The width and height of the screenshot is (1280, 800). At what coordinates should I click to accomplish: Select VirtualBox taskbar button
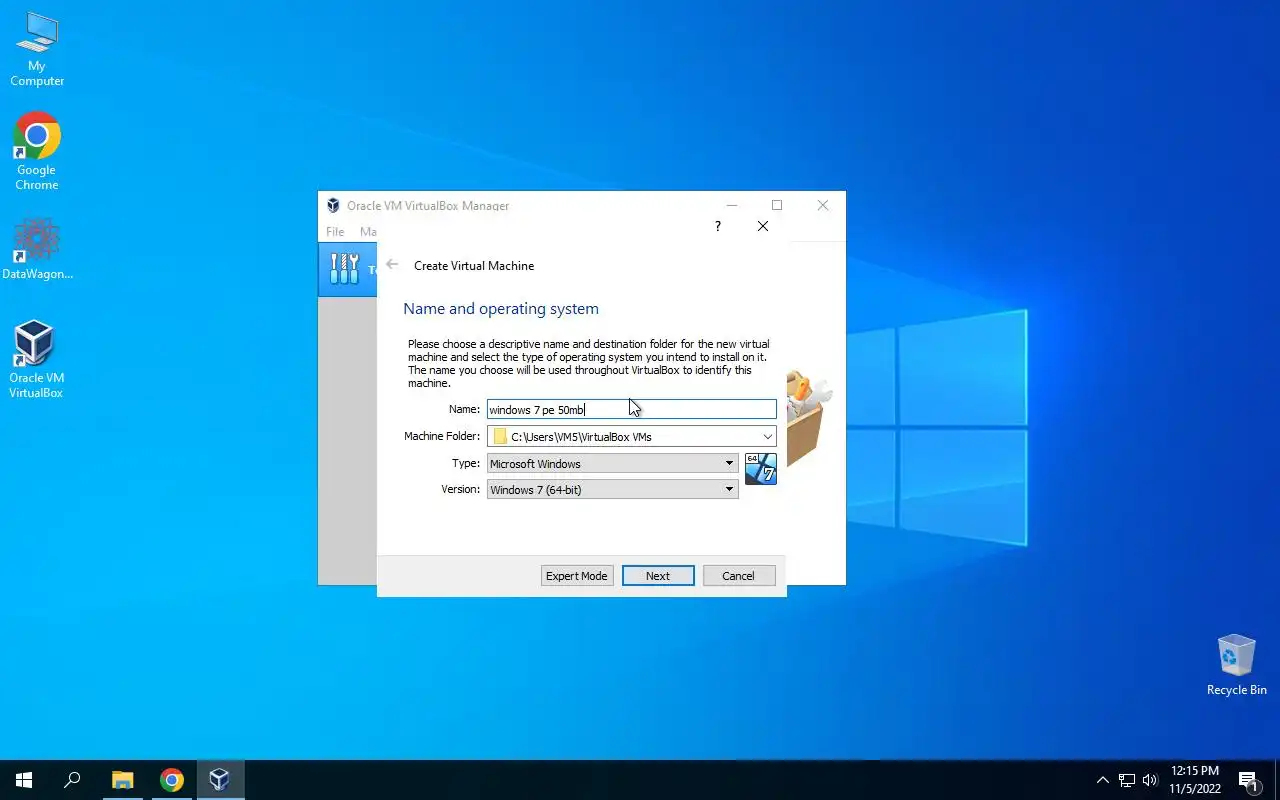tap(220, 780)
